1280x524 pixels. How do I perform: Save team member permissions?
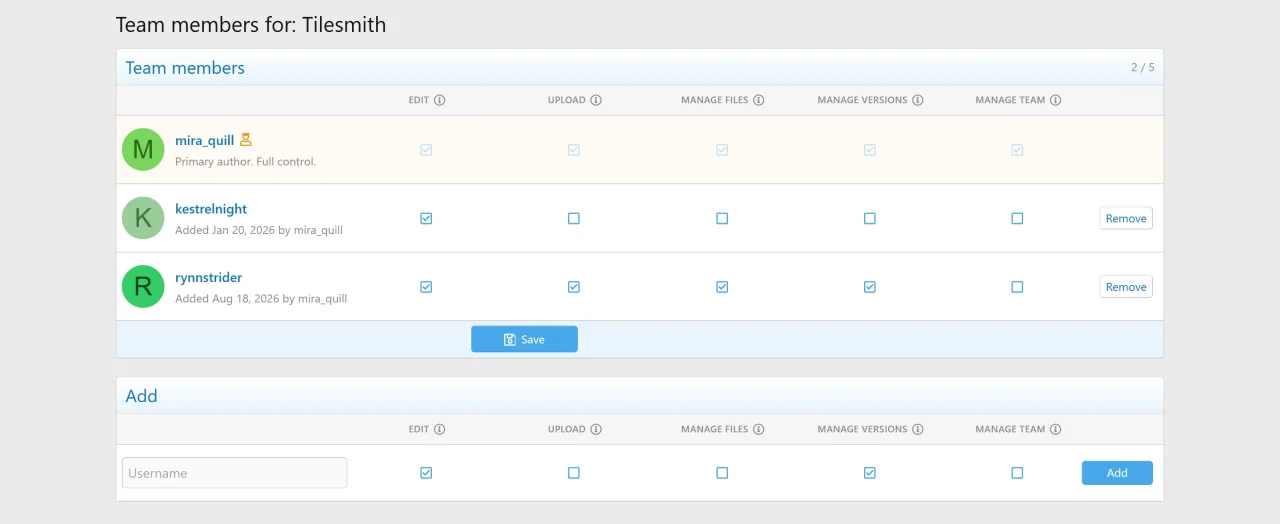coord(524,339)
